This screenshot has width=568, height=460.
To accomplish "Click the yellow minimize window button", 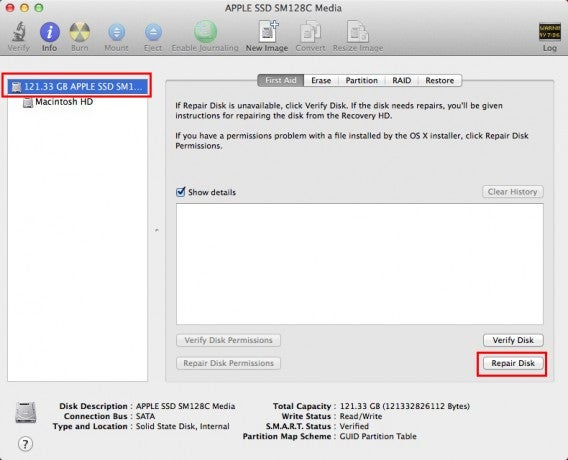I will tap(24, 8).
